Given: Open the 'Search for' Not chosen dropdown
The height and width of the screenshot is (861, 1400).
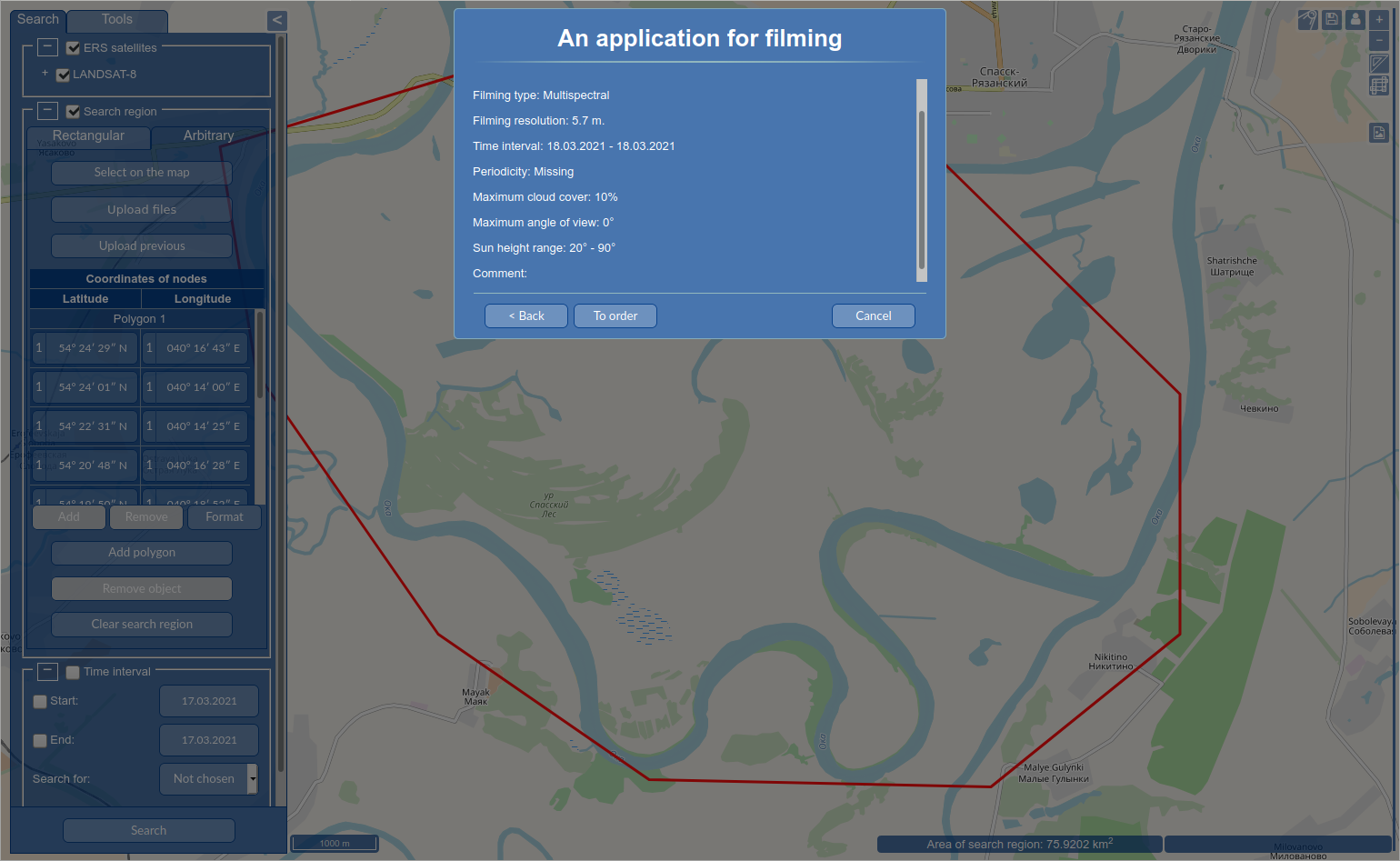Looking at the screenshot, I should [x=209, y=779].
